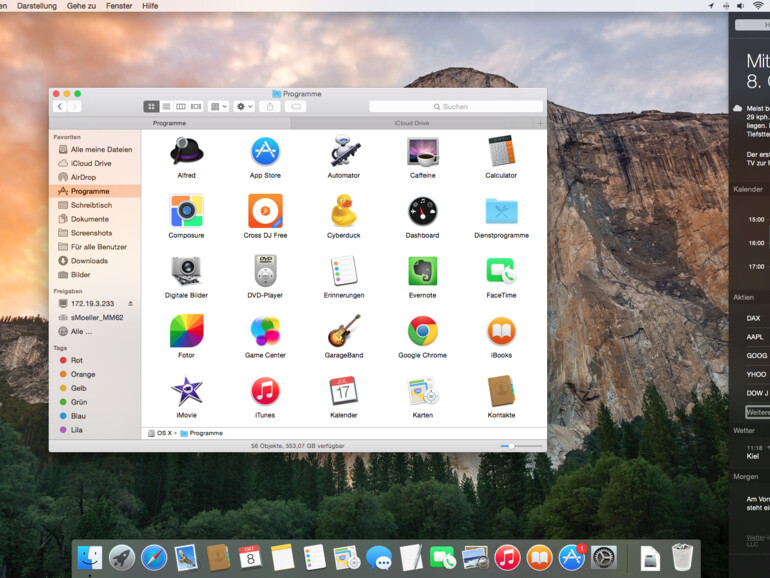Open the Hilfe menu
This screenshot has height=578, width=770.
click(150, 6)
